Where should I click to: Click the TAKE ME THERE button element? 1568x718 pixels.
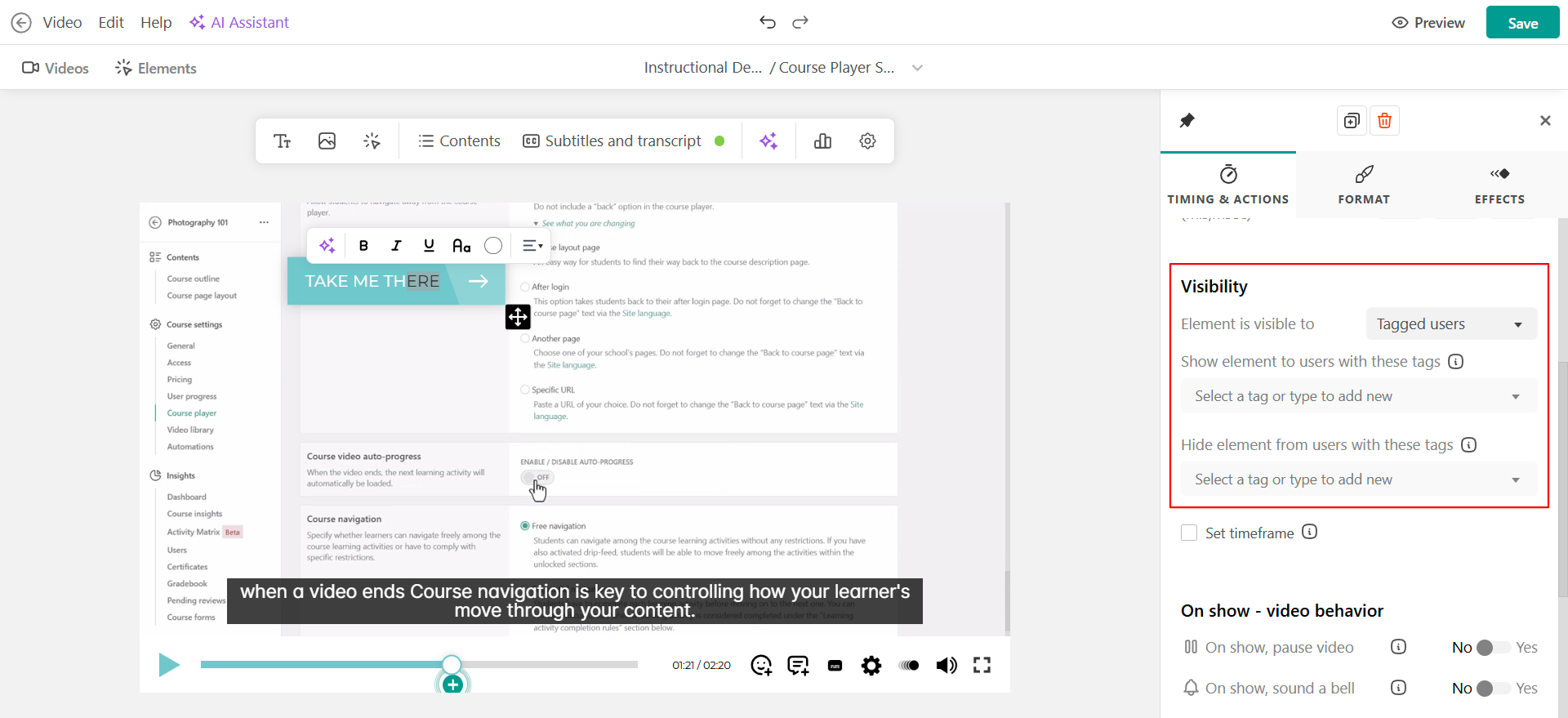click(x=396, y=281)
